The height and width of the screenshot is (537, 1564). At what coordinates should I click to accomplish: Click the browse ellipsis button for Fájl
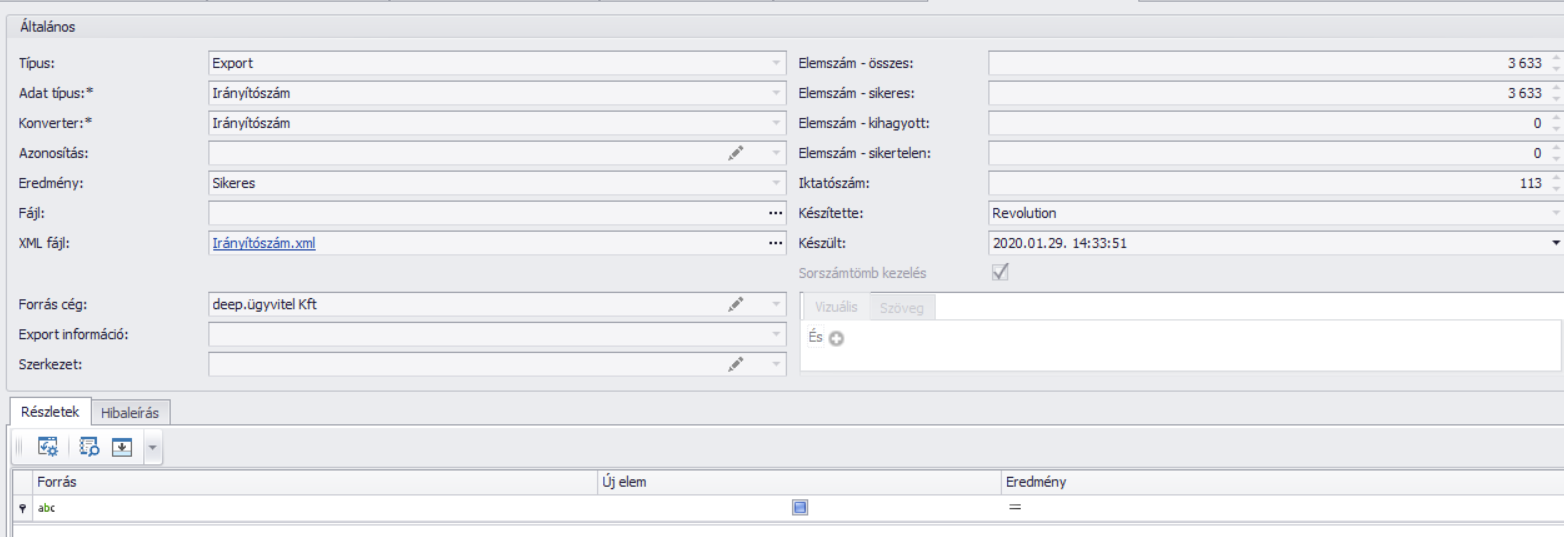[x=775, y=213]
